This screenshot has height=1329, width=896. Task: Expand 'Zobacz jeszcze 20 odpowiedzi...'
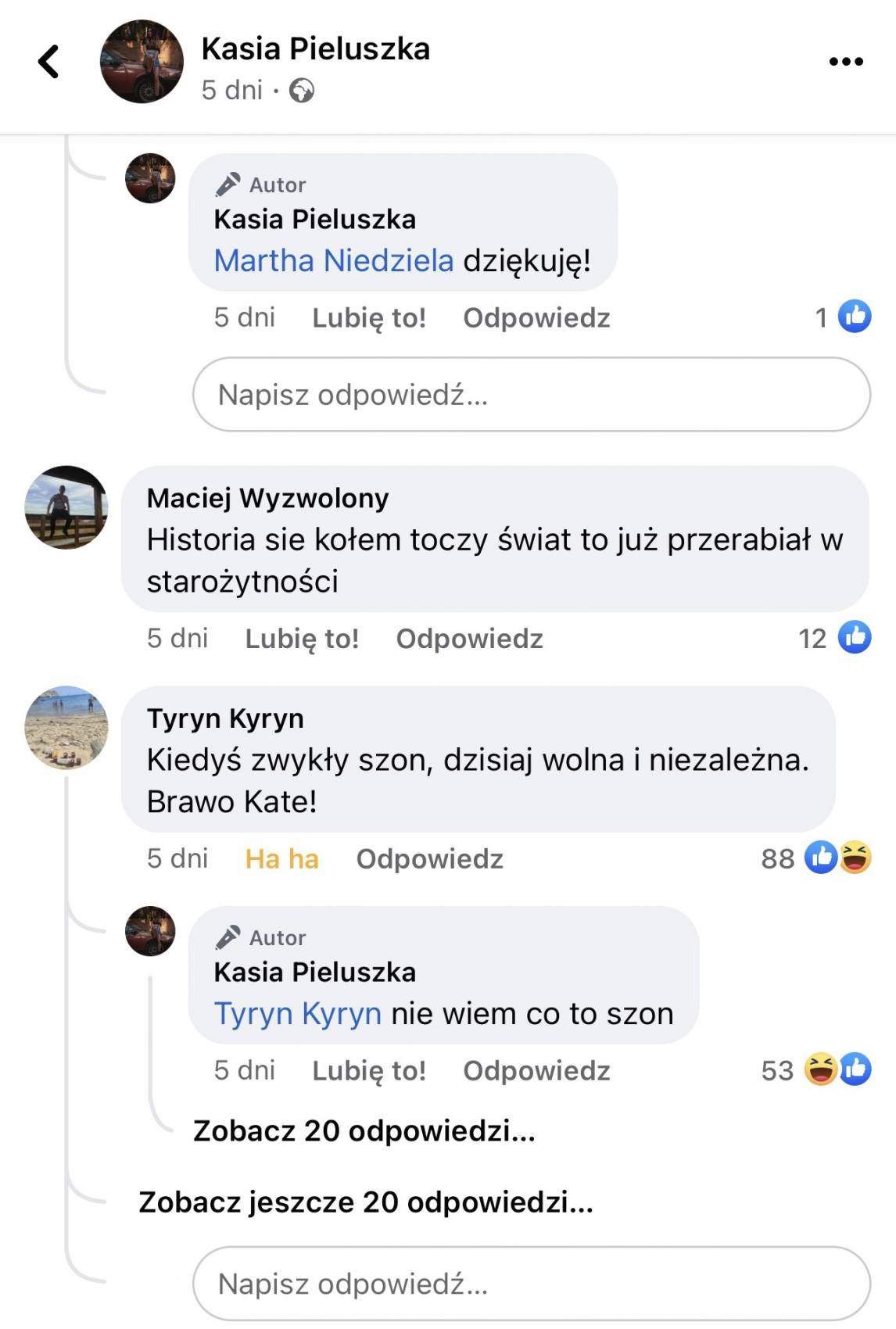pos(366,1202)
